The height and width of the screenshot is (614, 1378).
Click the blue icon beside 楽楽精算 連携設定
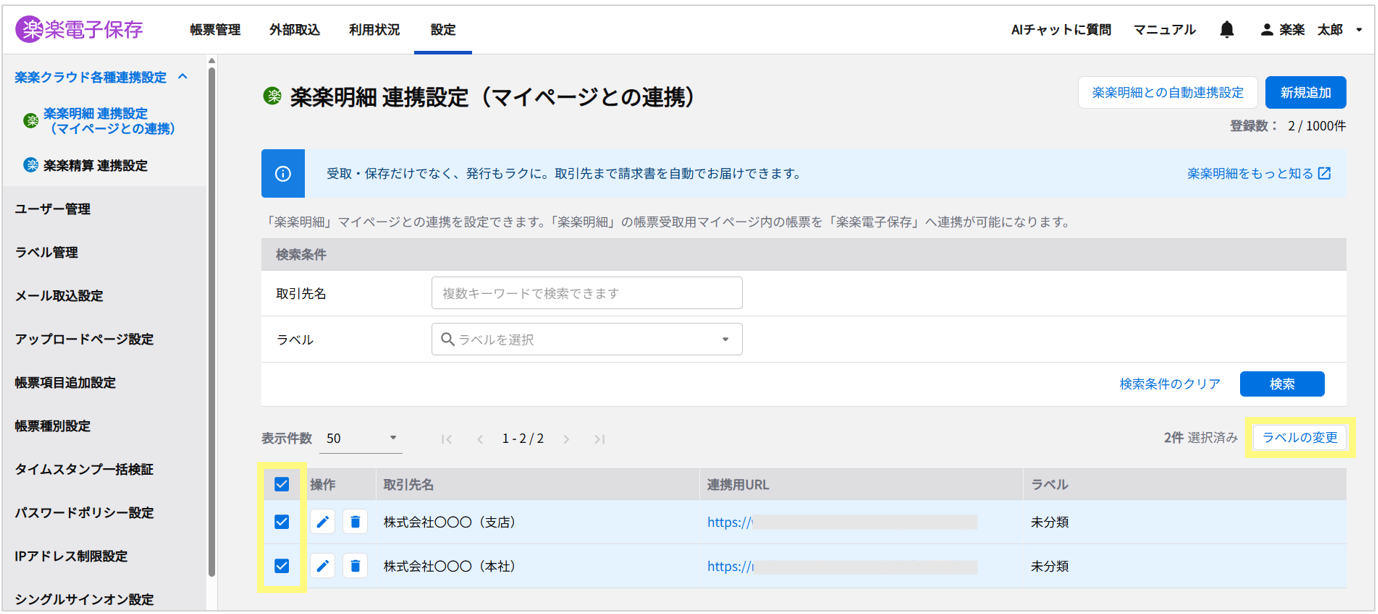point(31,165)
